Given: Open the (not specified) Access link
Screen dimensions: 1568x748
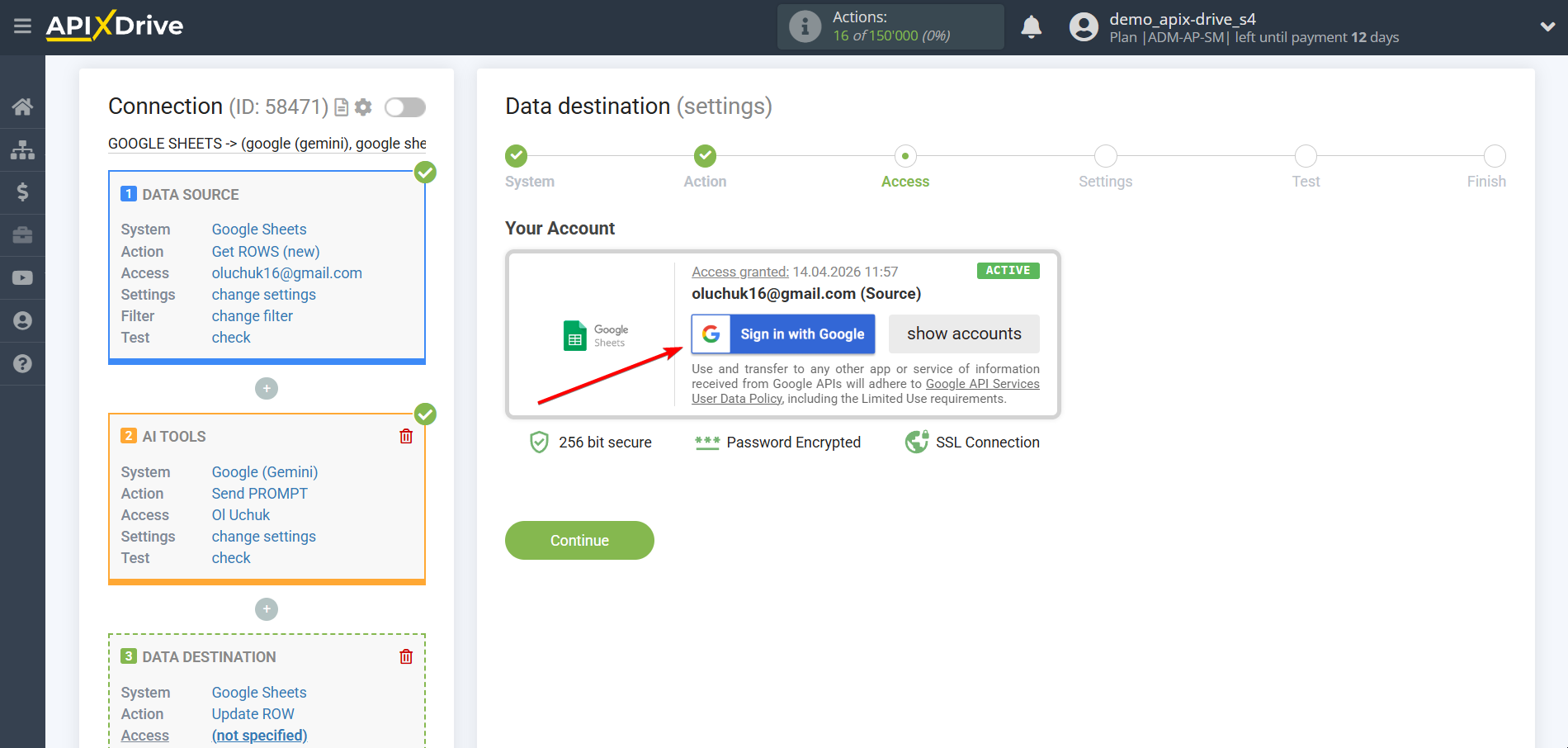Looking at the screenshot, I should pyautogui.click(x=259, y=735).
